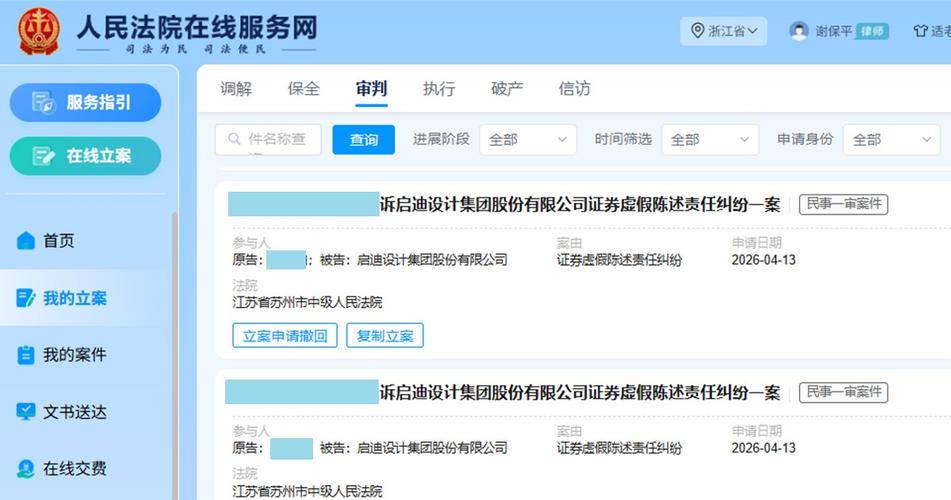Viewport: 951px width, 500px height.
Task: Open the 浙江省 region selector
Action: pyautogui.click(x=724, y=31)
